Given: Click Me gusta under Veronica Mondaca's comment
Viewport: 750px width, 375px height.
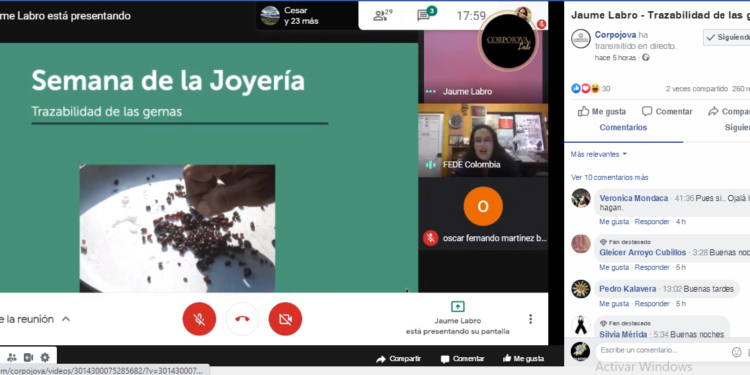Looking at the screenshot, I should (x=614, y=222).
